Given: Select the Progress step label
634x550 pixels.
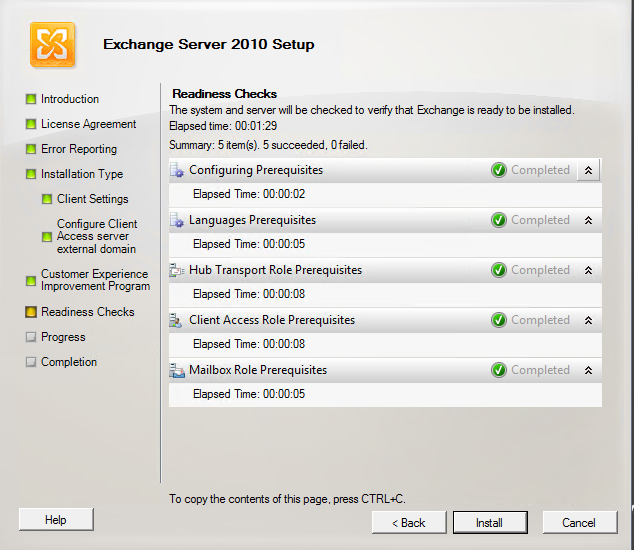Looking at the screenshot, I should (63, 337).
